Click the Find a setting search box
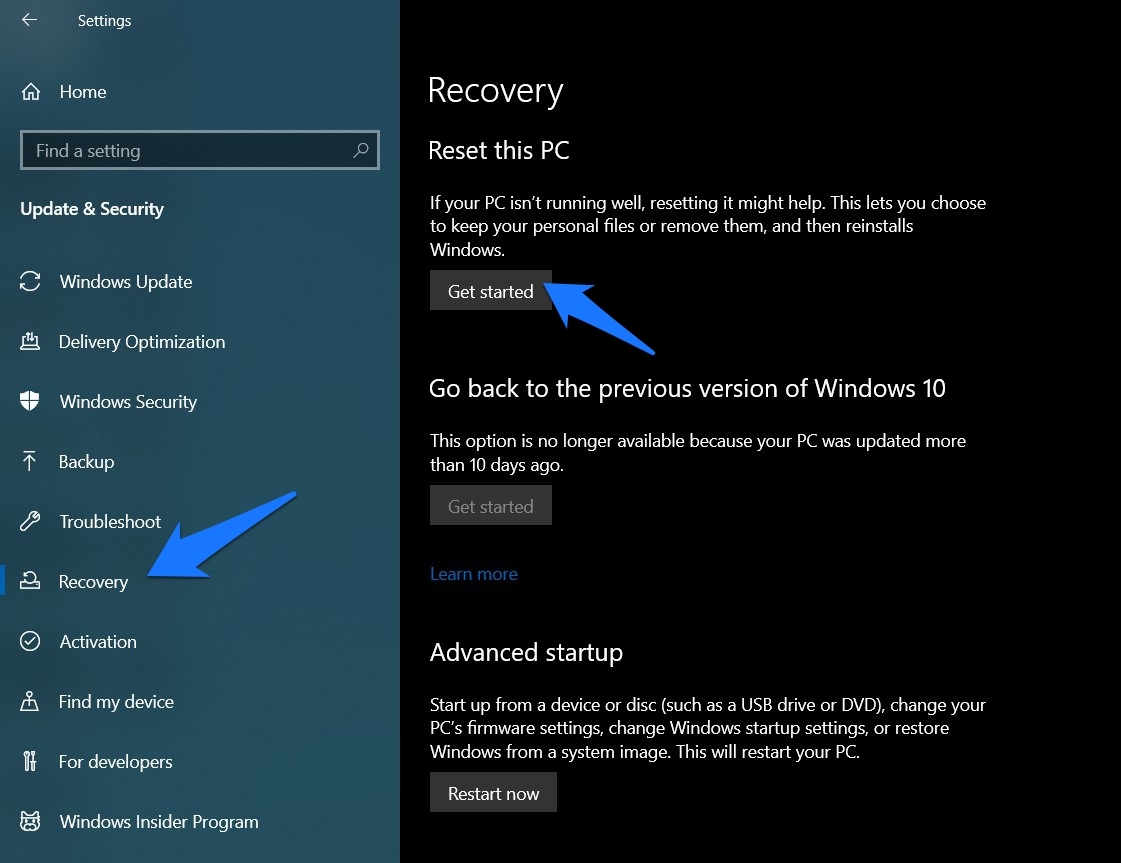The width and height of the screenshot is (1121, 863). pos(190,151)
